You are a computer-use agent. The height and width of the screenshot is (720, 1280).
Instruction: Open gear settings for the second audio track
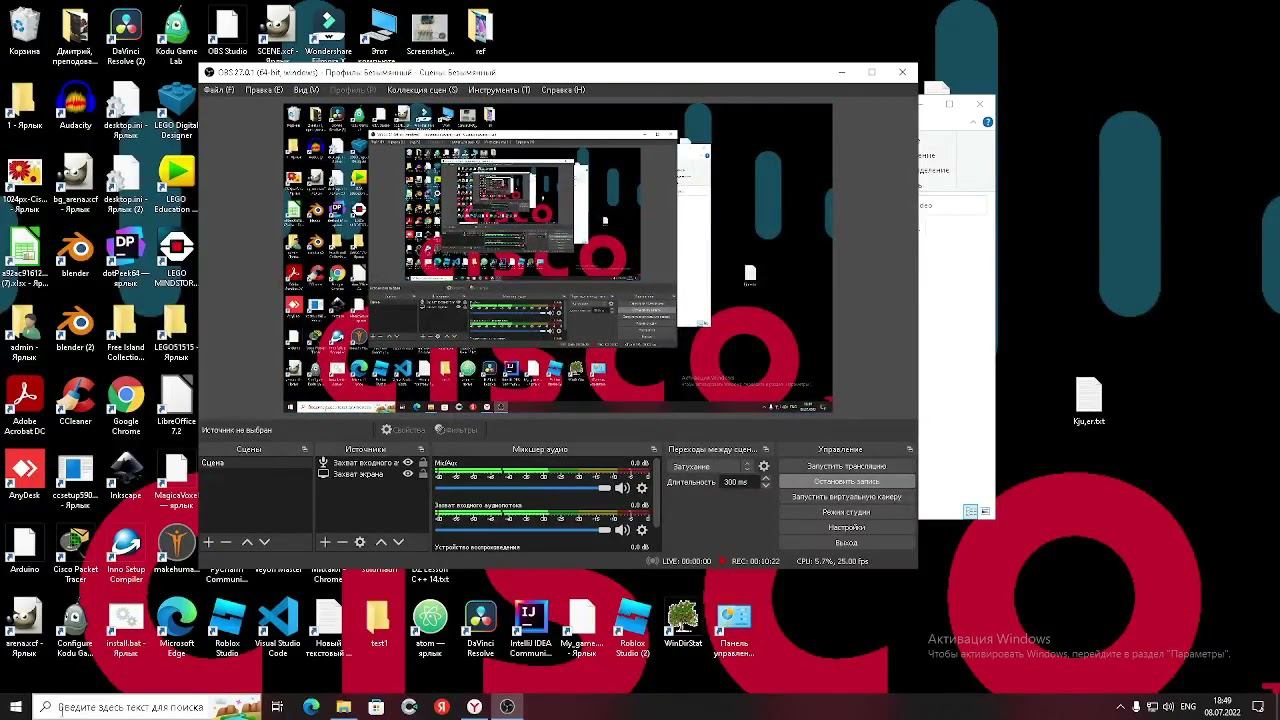pos(642,530)
